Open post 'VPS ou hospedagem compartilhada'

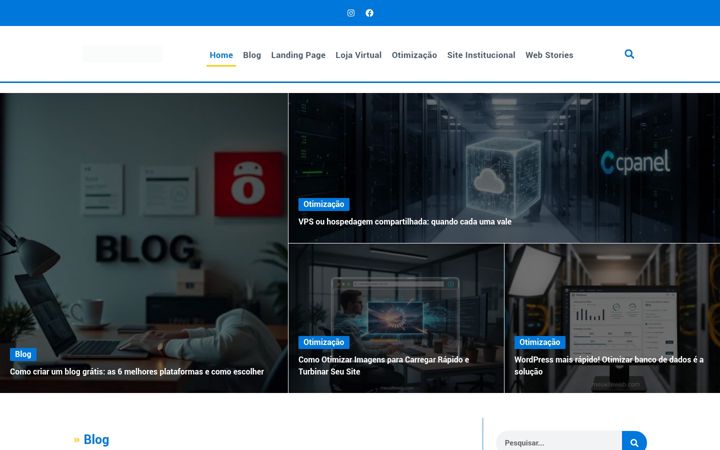(405, 221)
